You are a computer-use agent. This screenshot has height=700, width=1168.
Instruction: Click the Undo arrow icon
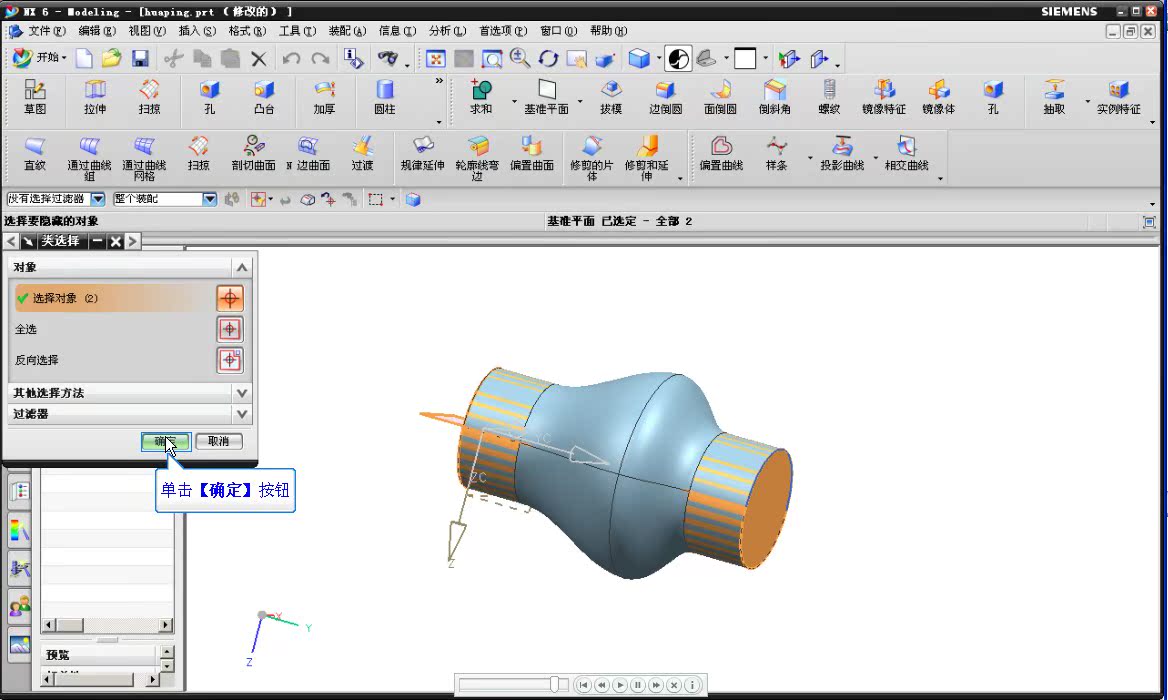coord(291,58)
